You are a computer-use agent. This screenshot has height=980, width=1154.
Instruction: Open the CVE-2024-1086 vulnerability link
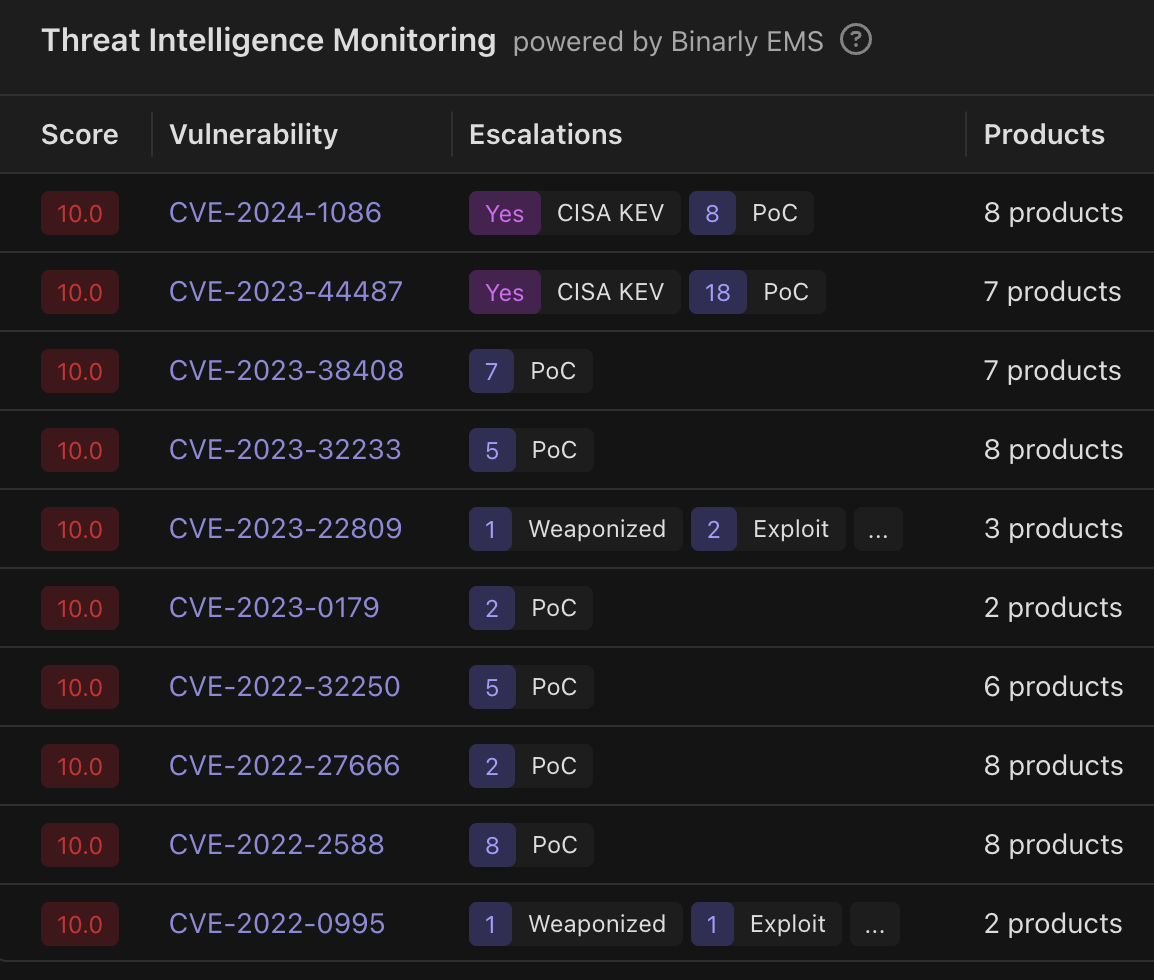click(275, 213)
